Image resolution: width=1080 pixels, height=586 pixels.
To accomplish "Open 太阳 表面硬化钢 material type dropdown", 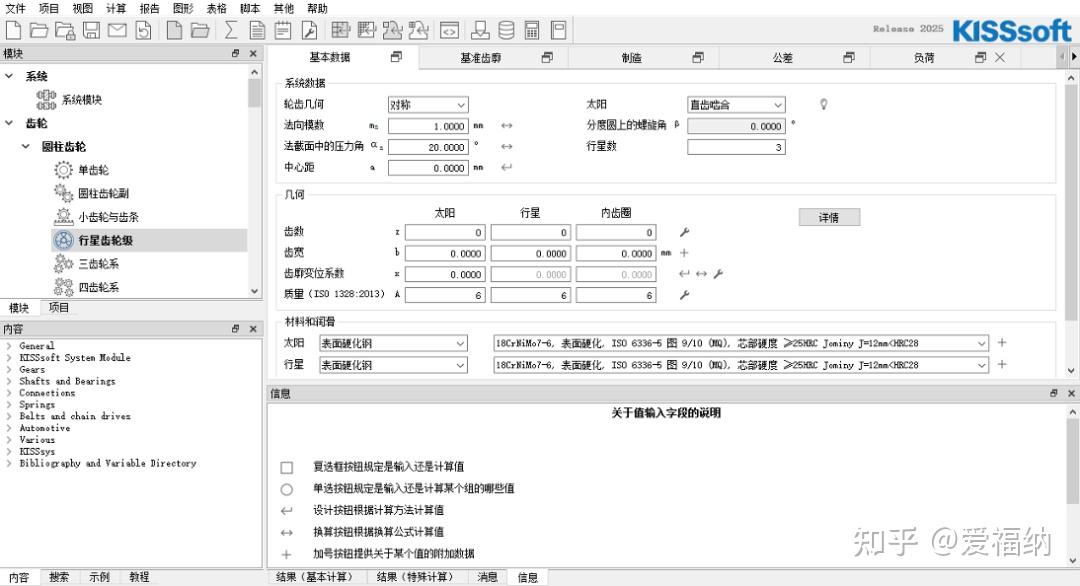I will [x=393, y=343].
